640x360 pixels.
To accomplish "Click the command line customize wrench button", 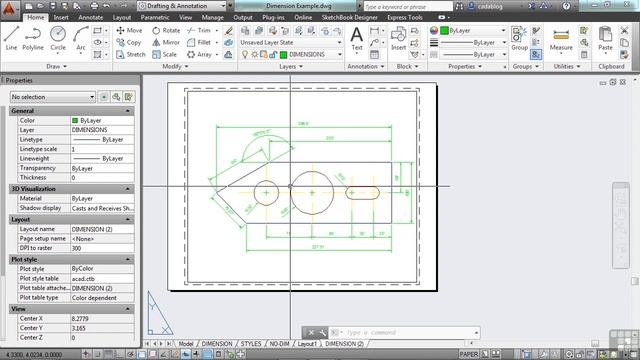I will (322, 333).
